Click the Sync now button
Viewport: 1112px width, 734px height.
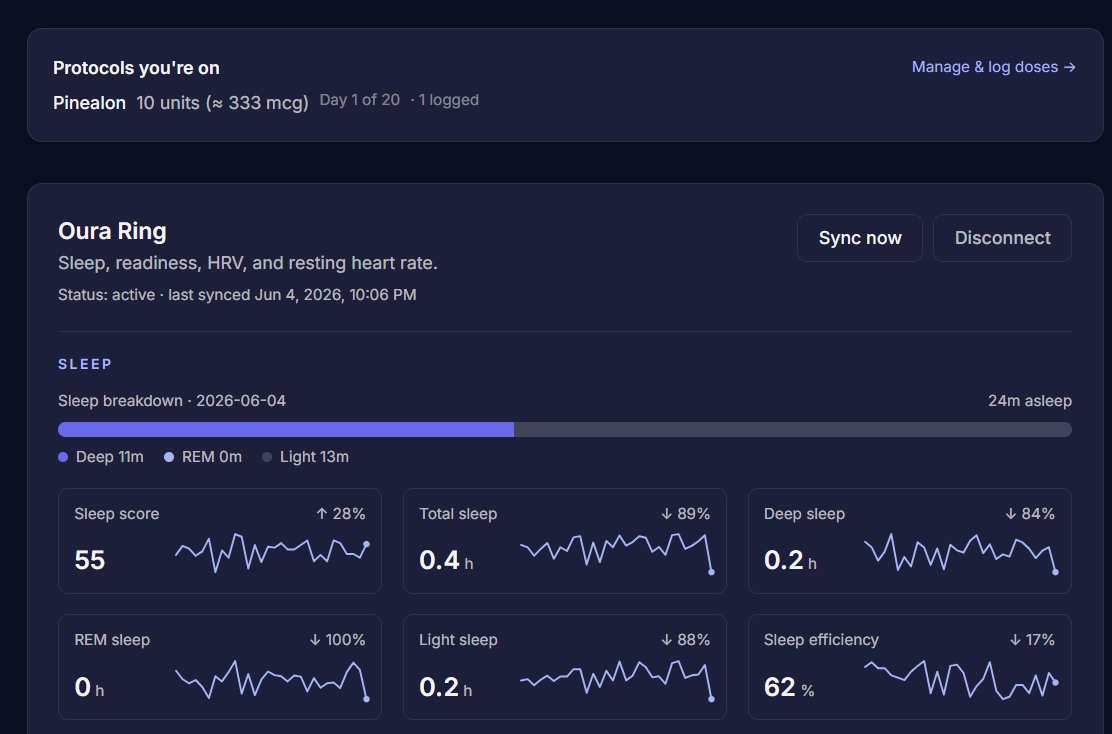click(860, 238)
